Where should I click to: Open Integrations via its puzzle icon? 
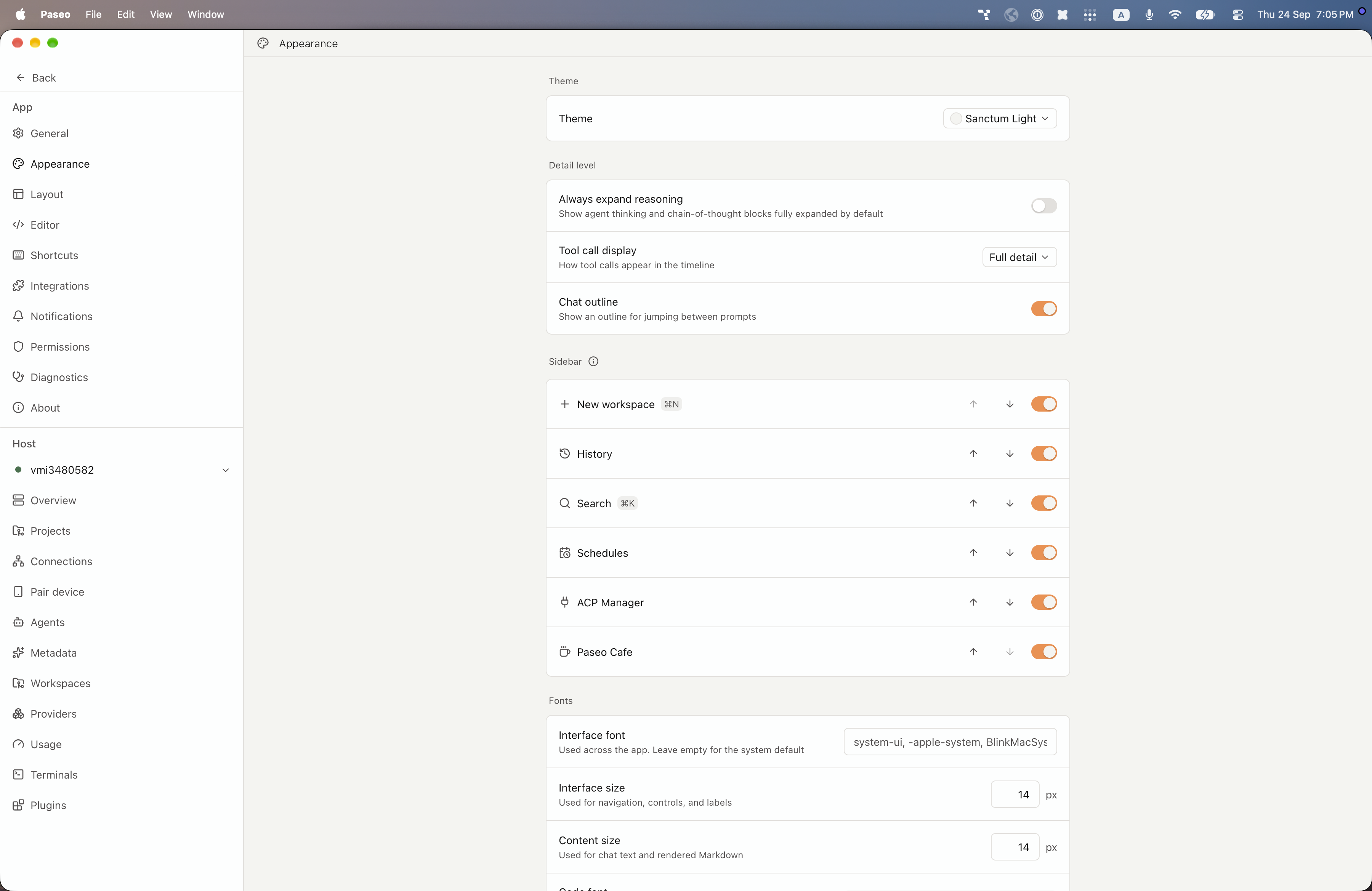[x=18, y=285]
